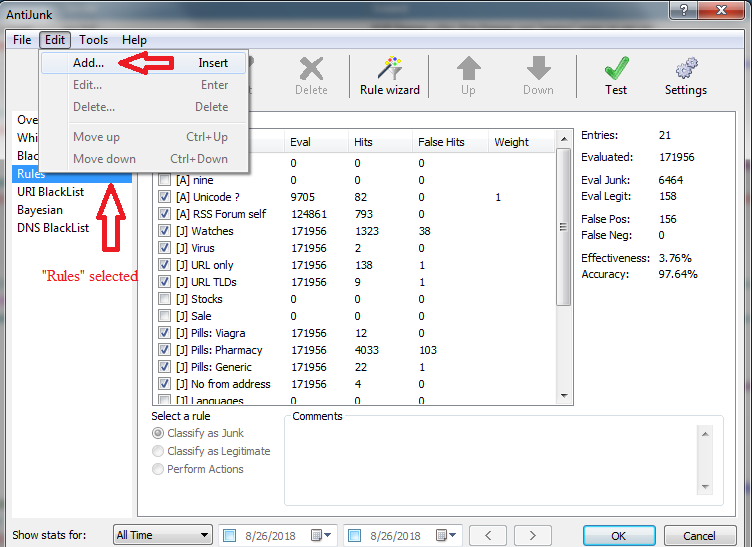This screenshot has height=547, width=752.
Task: Choose Move down in the Edit menu
Action: tap(143, 159)
